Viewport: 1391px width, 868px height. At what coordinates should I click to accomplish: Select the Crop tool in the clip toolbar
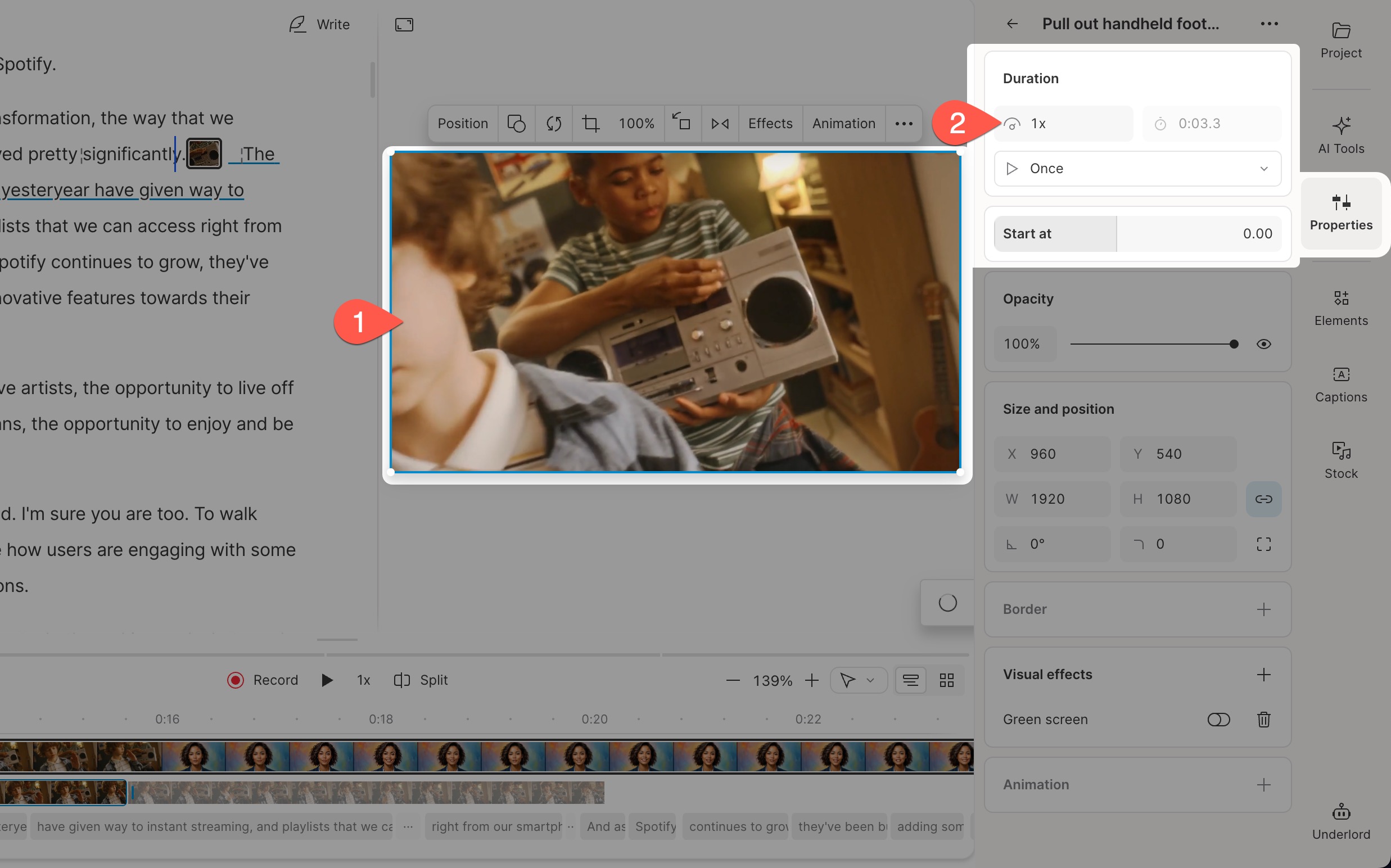click(591, 124)
